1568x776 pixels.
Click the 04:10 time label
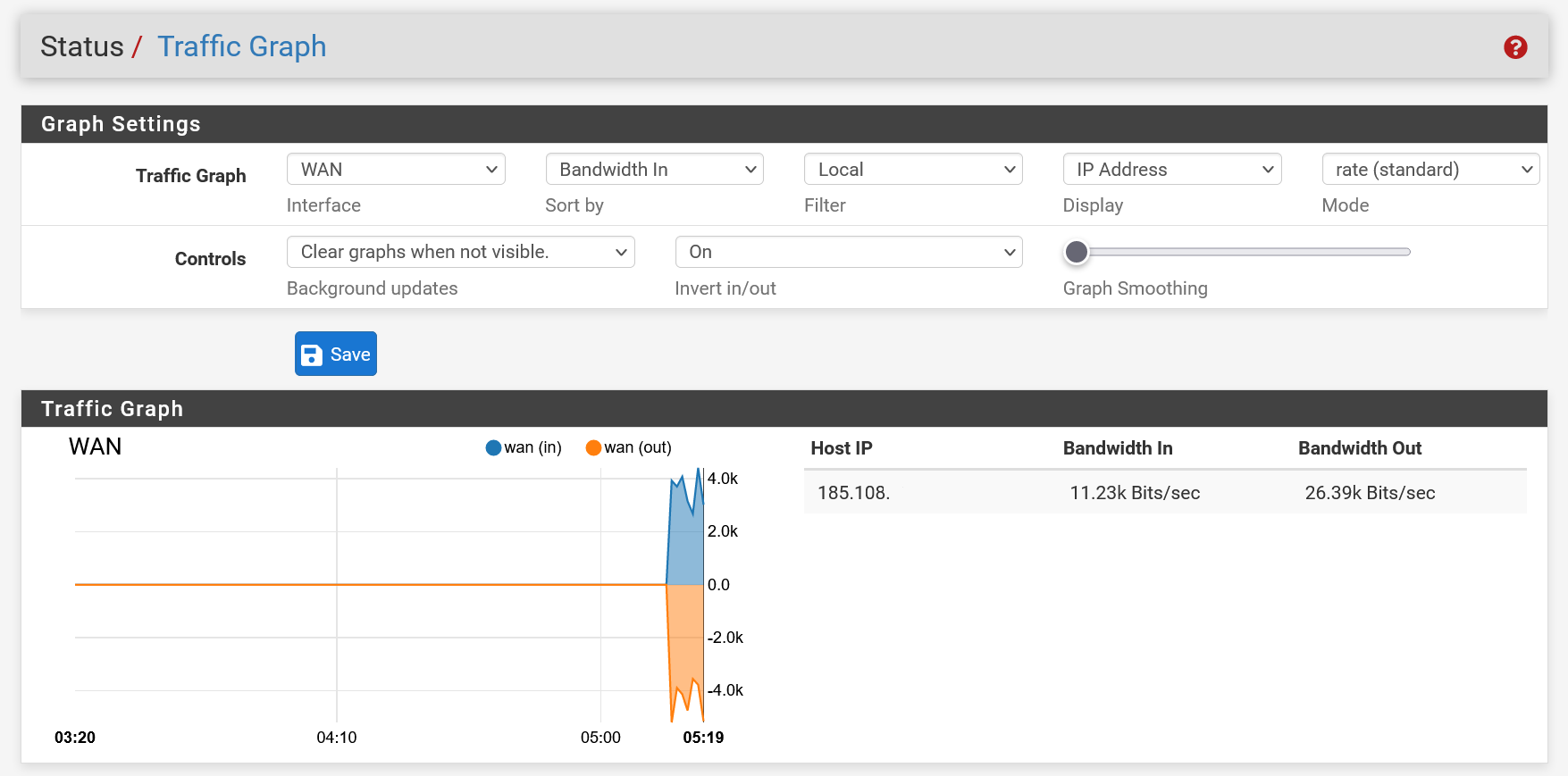pyautogui.click(x=337, y=738)
